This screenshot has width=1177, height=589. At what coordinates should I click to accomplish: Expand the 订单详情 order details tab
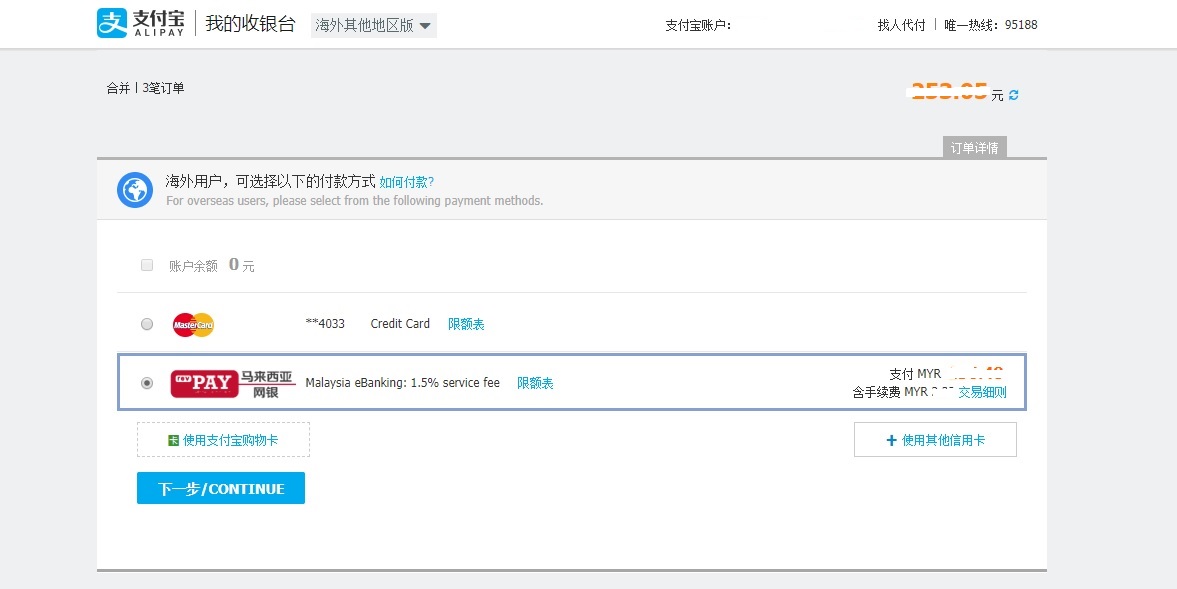(x=974, y=148)
